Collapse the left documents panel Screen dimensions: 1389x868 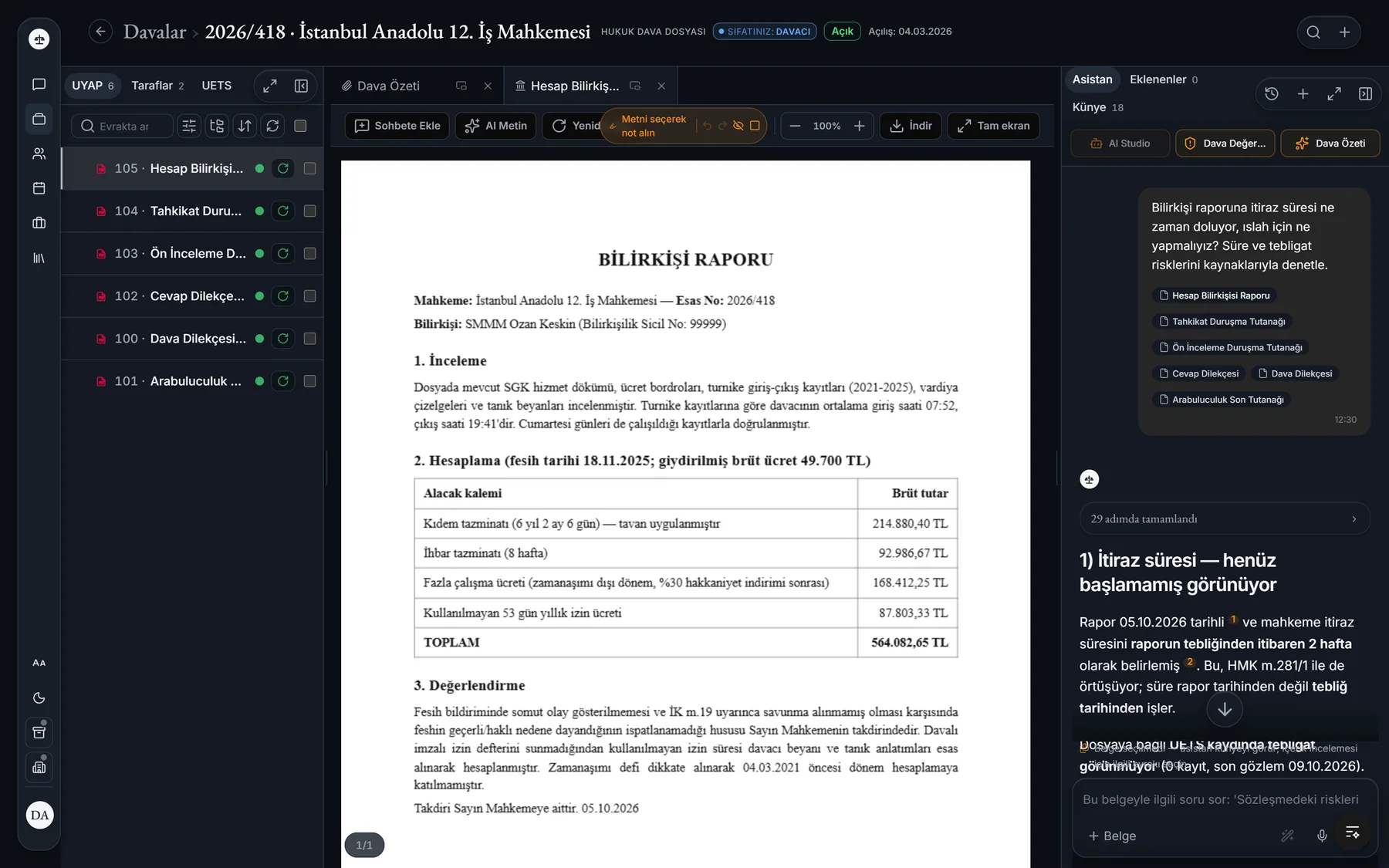(301, 86)
